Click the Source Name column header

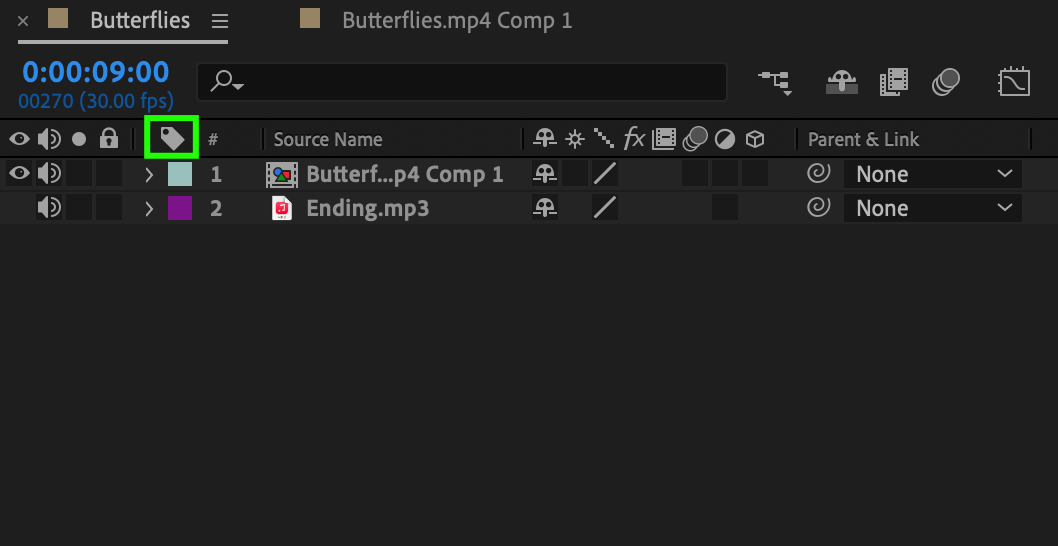328,139
